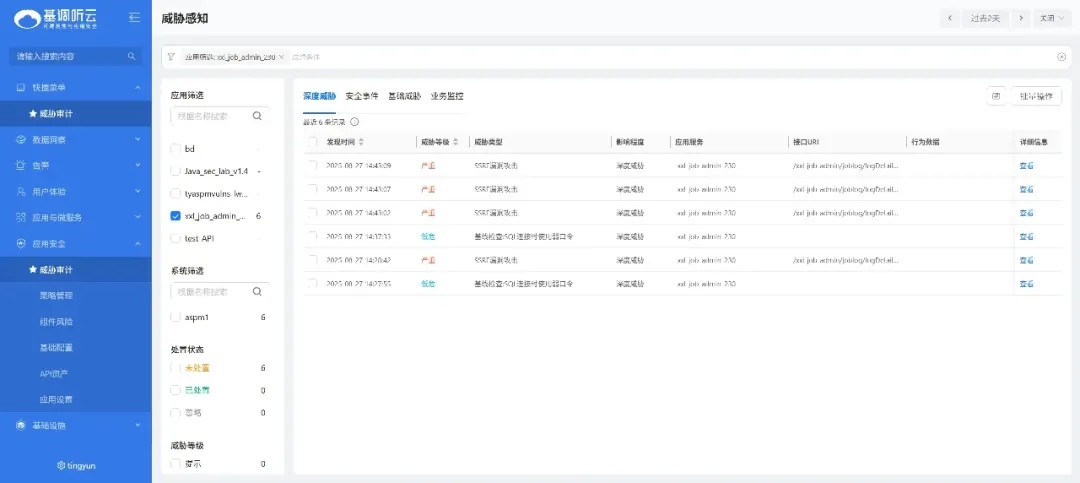Remove the xxl_job_admin_230 filter tag
This screenshot has width=1080, height=483.
281,57
